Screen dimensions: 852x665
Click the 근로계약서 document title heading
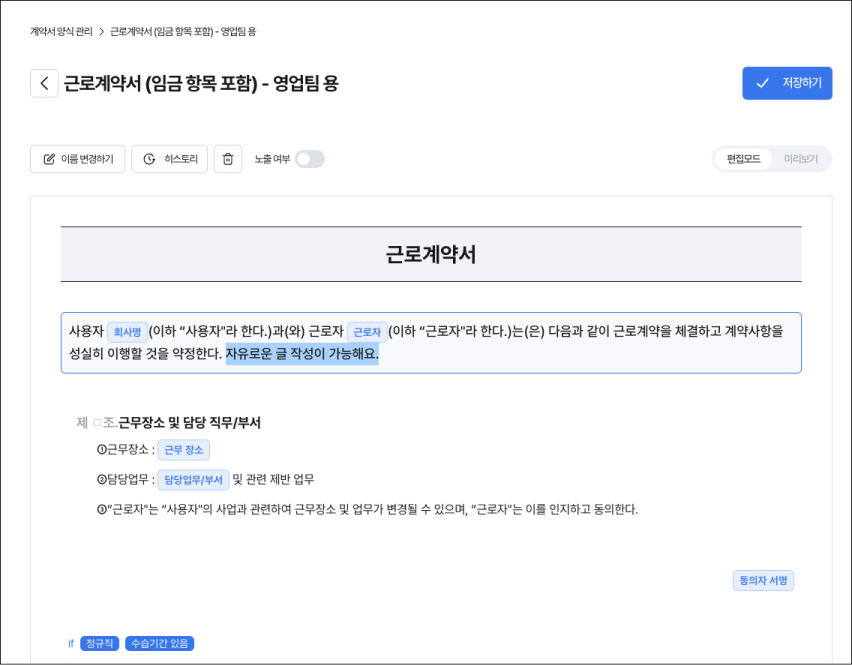tap(431, 254)
